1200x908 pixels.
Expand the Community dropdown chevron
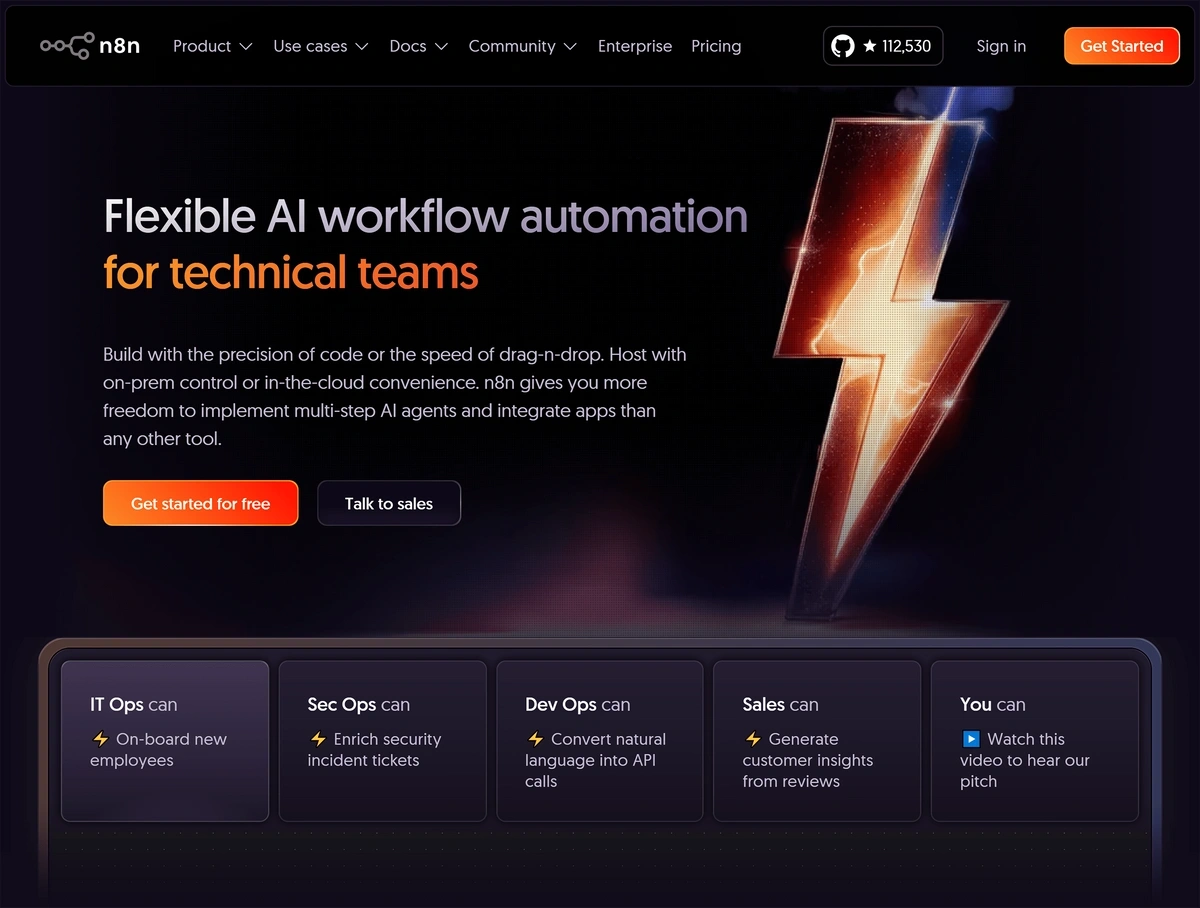point(570,47)
